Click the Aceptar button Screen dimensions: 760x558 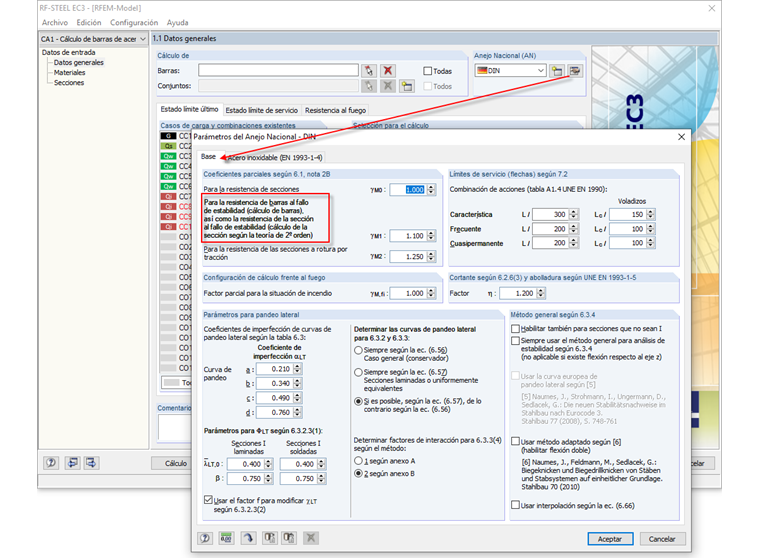(610, 539)
